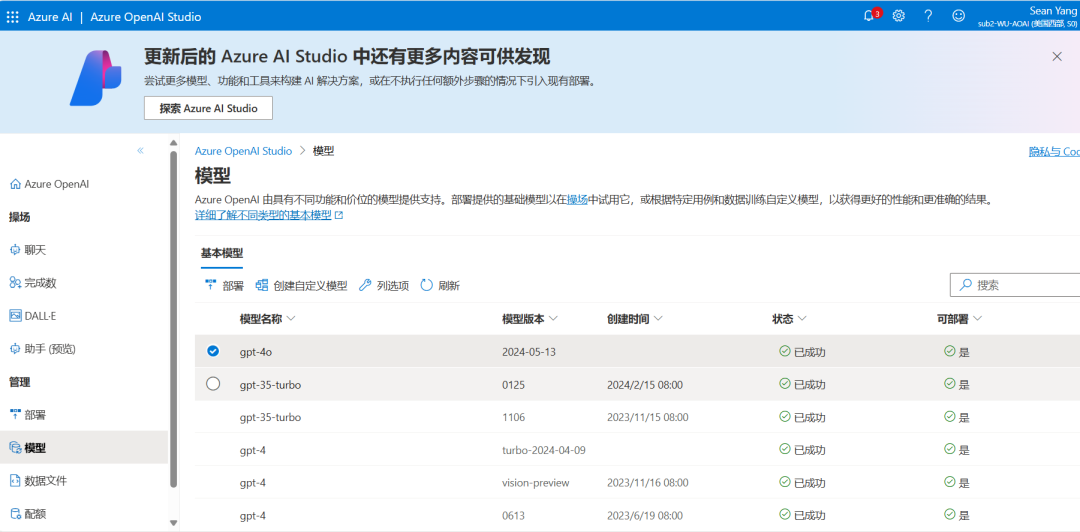The image size is (1080, 532).
Task: Click sidebar scrollbar up arrow
Action: [x=174, y=143]
